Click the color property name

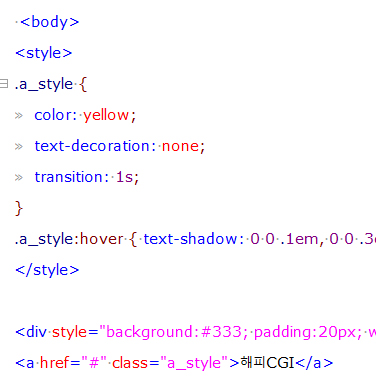(x=53, y=115)
